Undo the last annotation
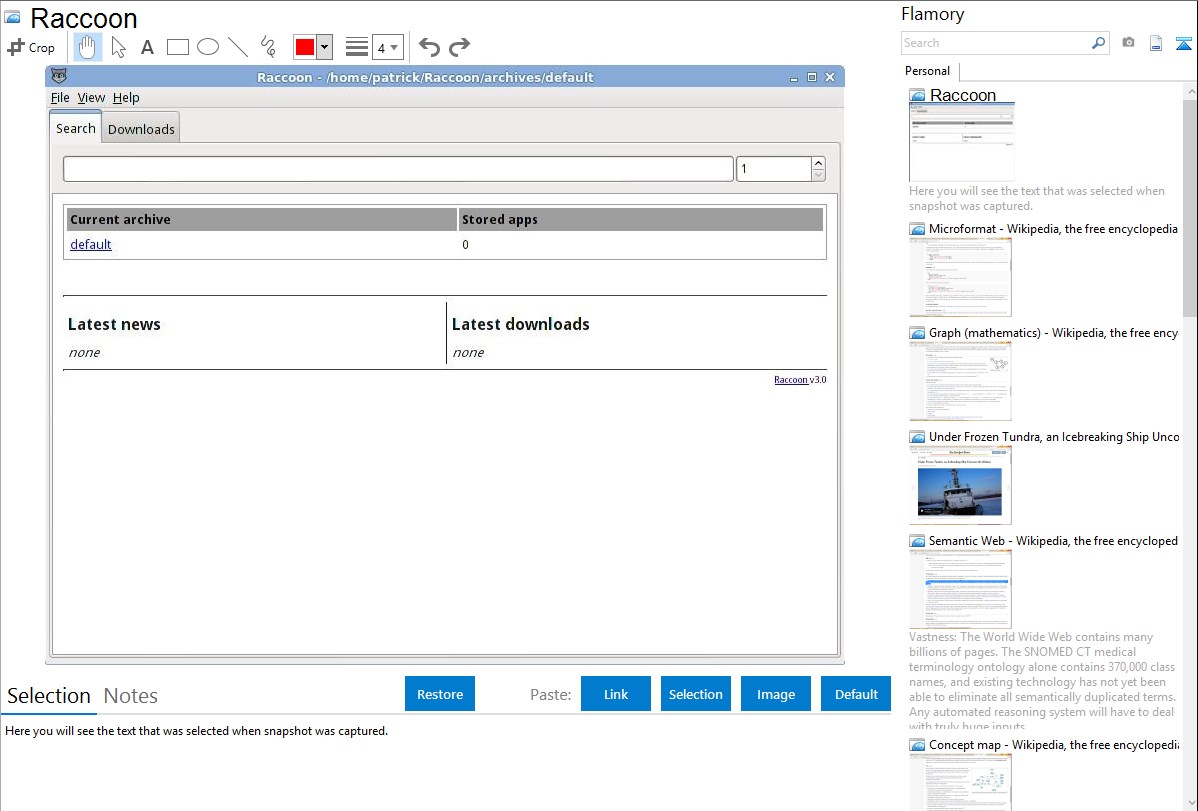This screenshot has height=811, width=1198. pyautogui.click(x=429, y=47)
